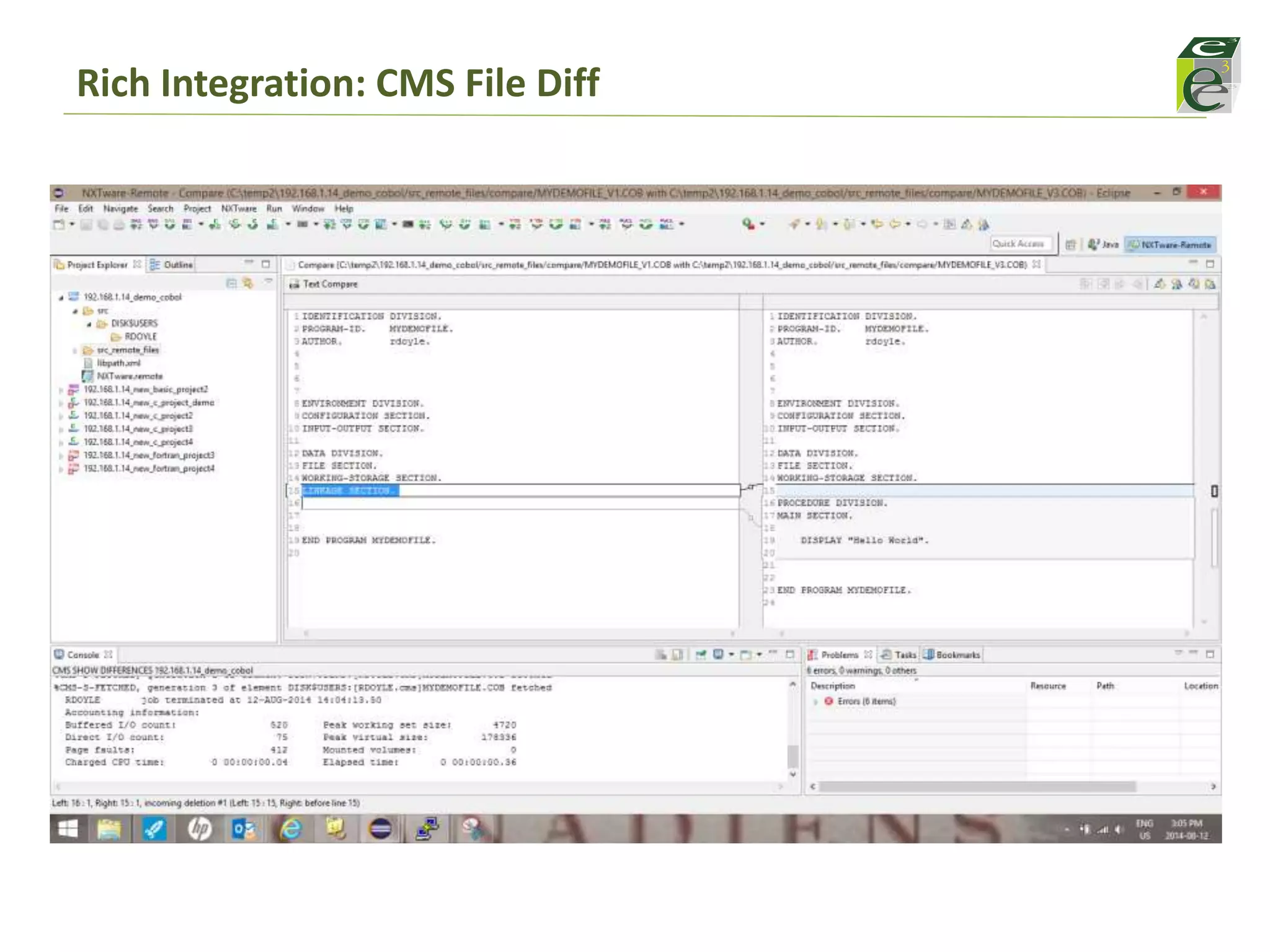Open the Run menu
Viewport: 1270px width, 952px height.
coord(274,209)
